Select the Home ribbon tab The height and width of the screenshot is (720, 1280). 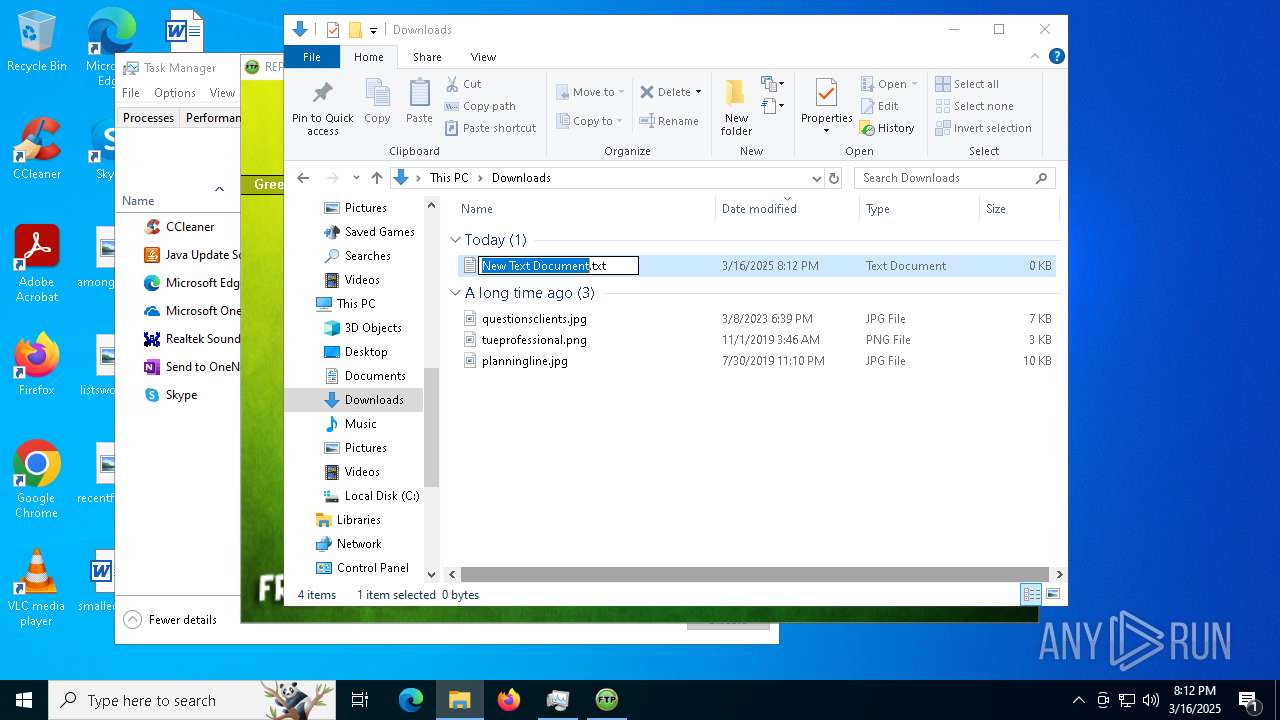pyautogui.click(x=369, y=57)
